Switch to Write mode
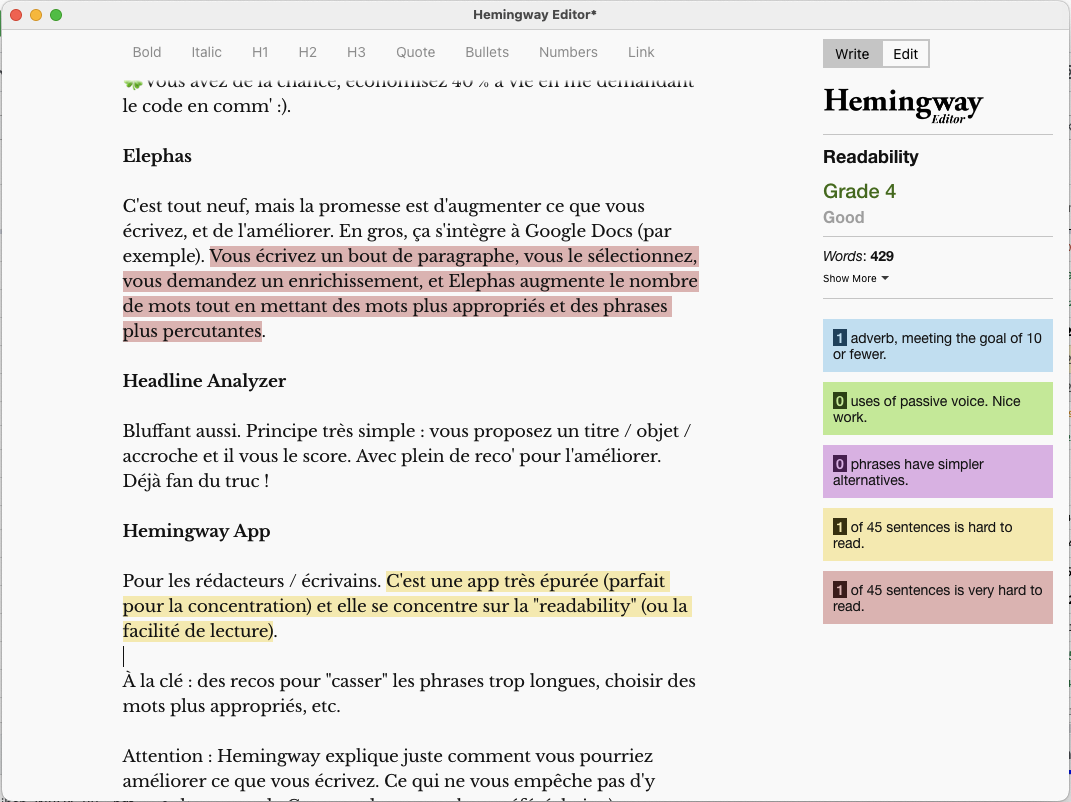This screenshot has height=802, width=1071. pyautogui.click(x=852, y=54)
